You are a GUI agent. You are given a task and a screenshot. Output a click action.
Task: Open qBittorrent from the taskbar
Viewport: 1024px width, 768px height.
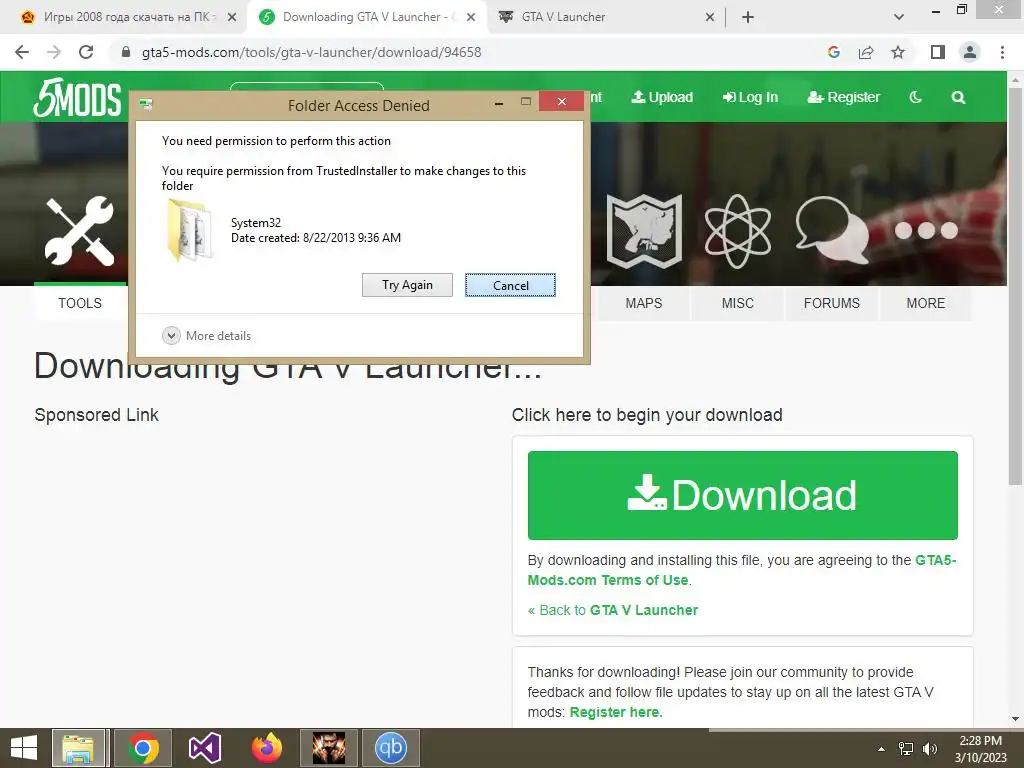coord(391,748)
